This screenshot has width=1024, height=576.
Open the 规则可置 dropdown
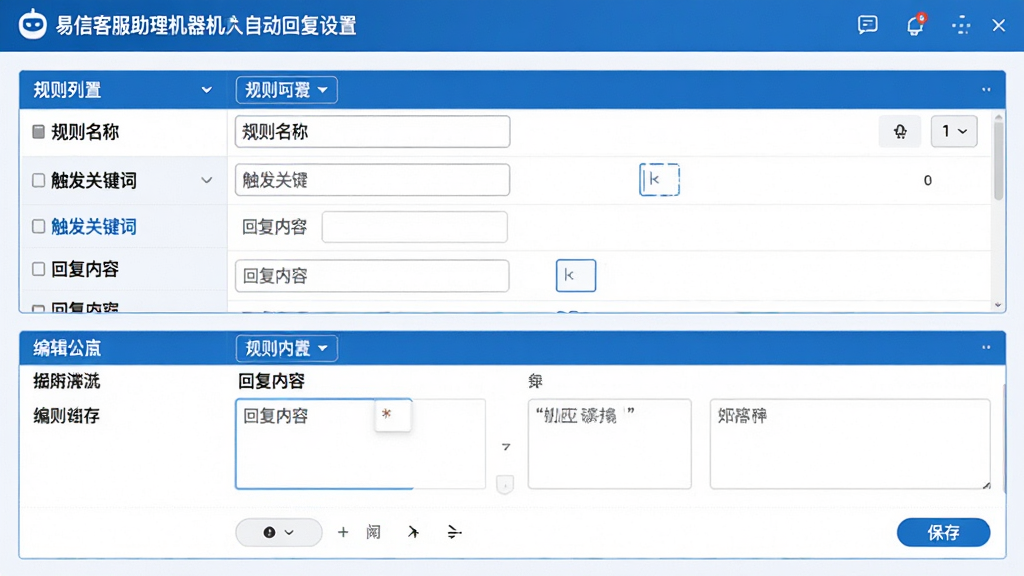coord(287,90)
